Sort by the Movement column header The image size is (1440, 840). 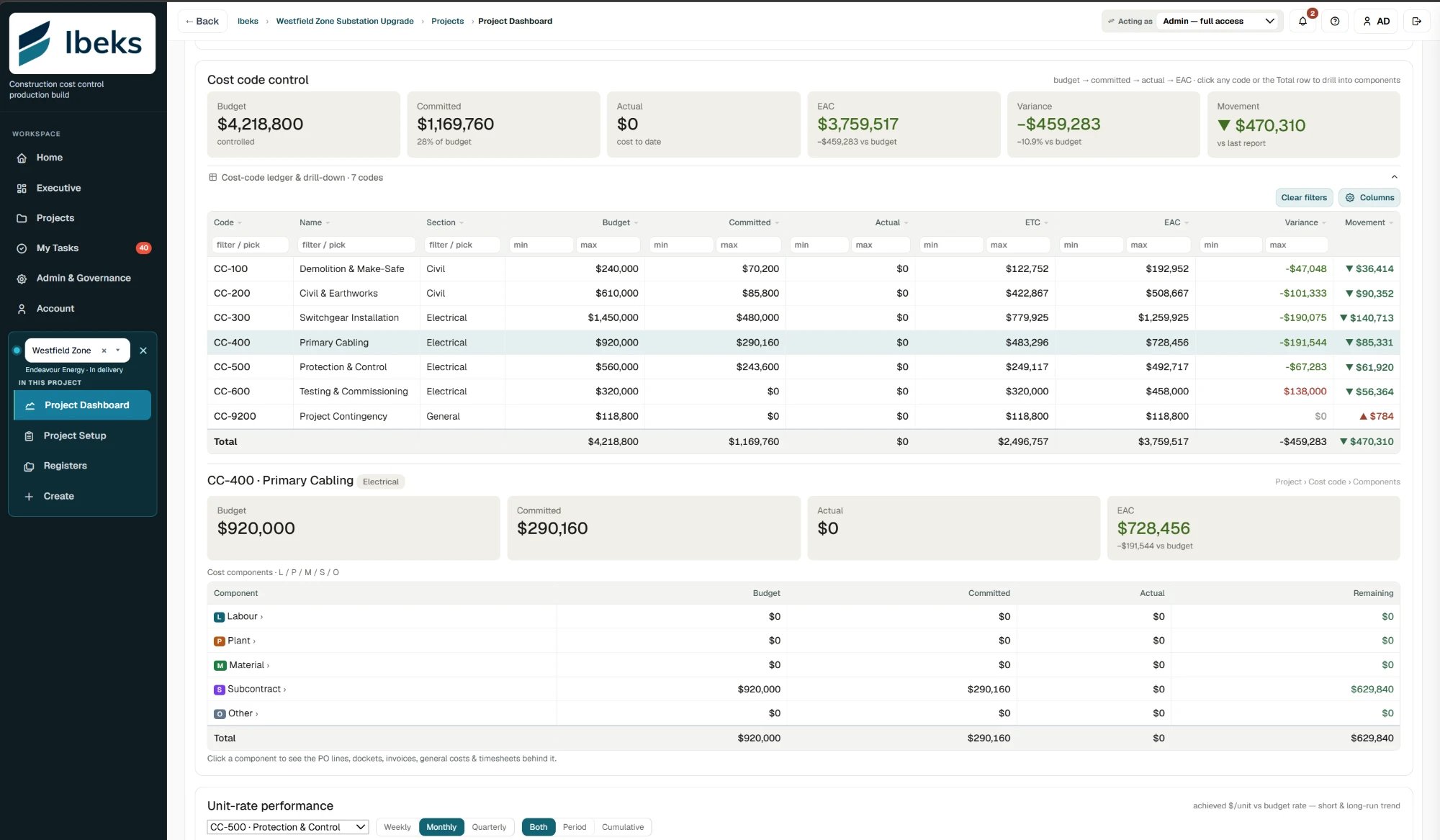(x=1369, y=222)
